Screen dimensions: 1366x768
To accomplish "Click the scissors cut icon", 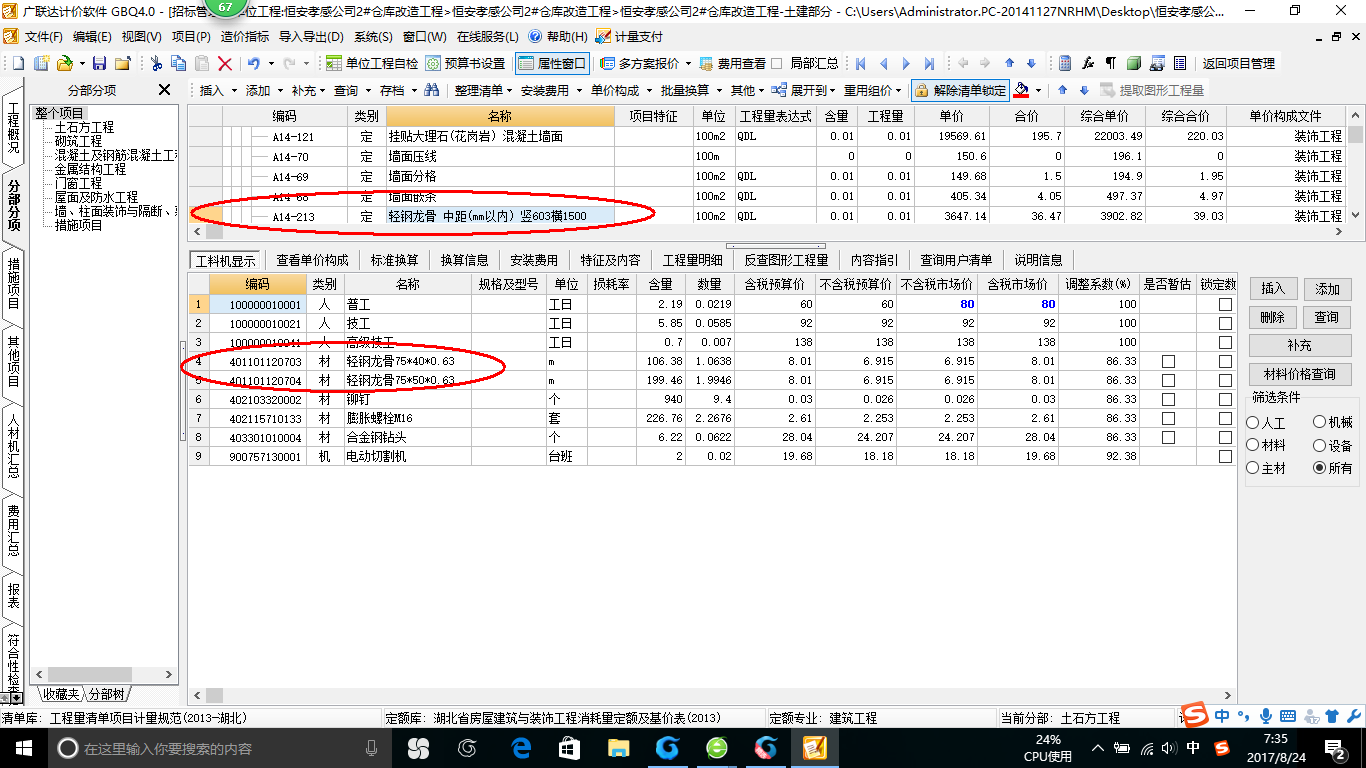I will 156,63.
